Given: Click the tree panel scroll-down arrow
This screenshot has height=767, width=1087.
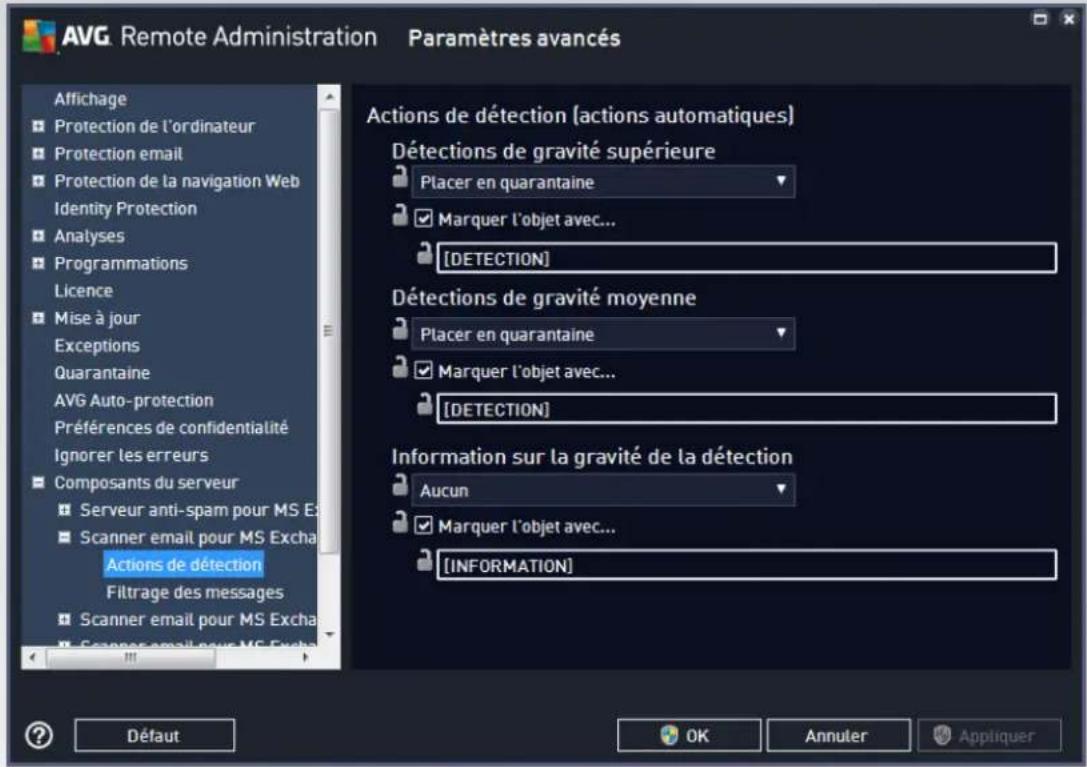Looking at the screenshot, I should [329, 635].
